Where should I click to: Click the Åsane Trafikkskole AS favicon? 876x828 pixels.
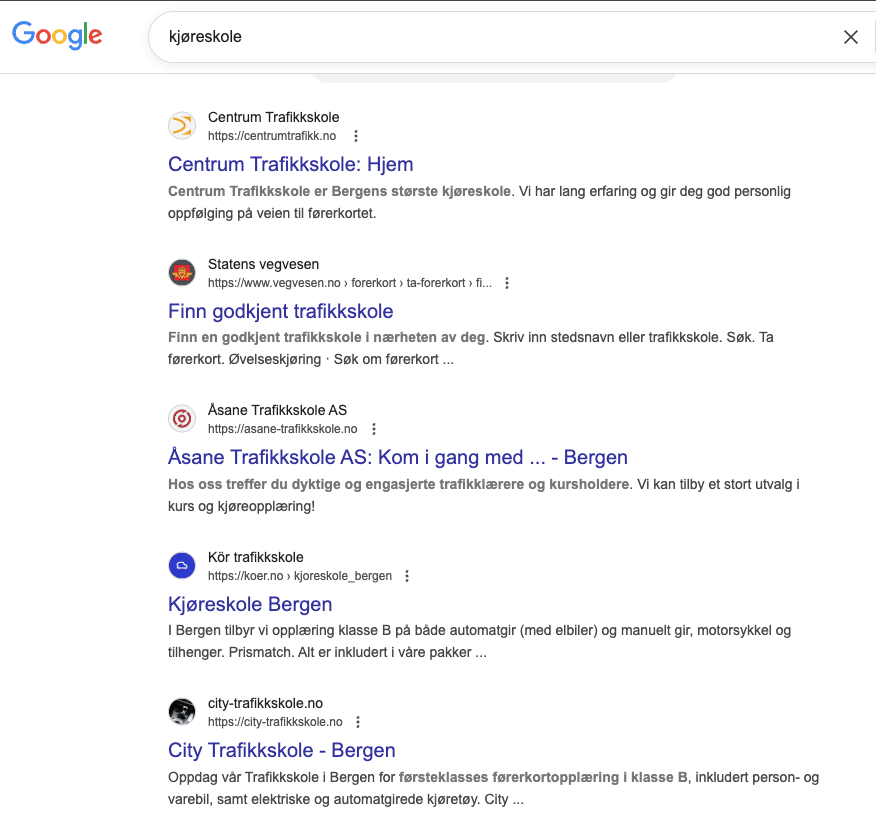(x=182, y=419)
